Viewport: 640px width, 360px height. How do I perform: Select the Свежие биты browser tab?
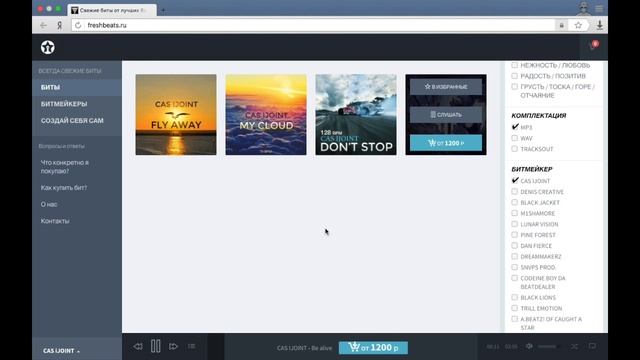coord(111,10)
